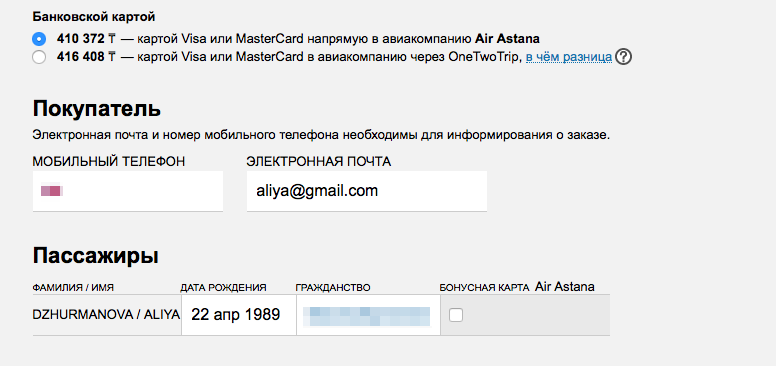
Task: Click the Покупатель section heading
Action: [97, 109]
